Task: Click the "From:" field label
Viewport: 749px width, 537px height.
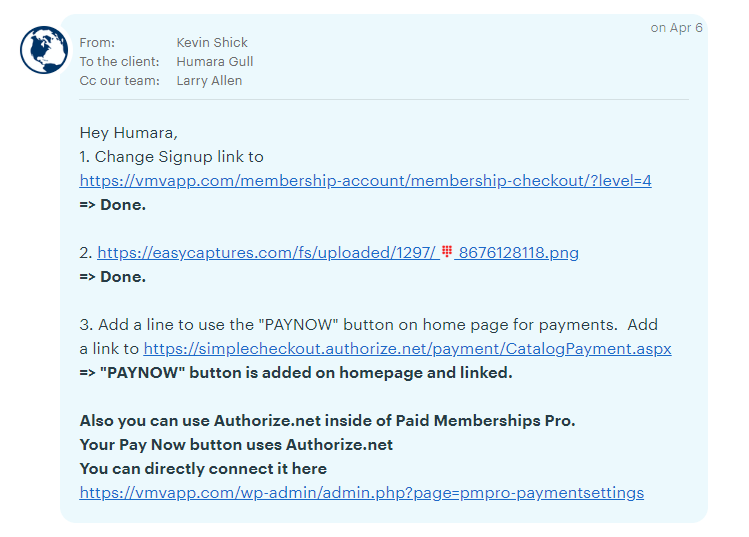Action: coord(97,43)
